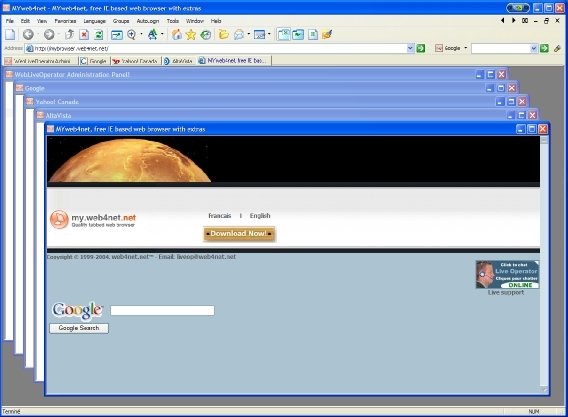Click the my.web4net.net logo
The height and width of the screenshot is (417, 568).
[93, 220]
